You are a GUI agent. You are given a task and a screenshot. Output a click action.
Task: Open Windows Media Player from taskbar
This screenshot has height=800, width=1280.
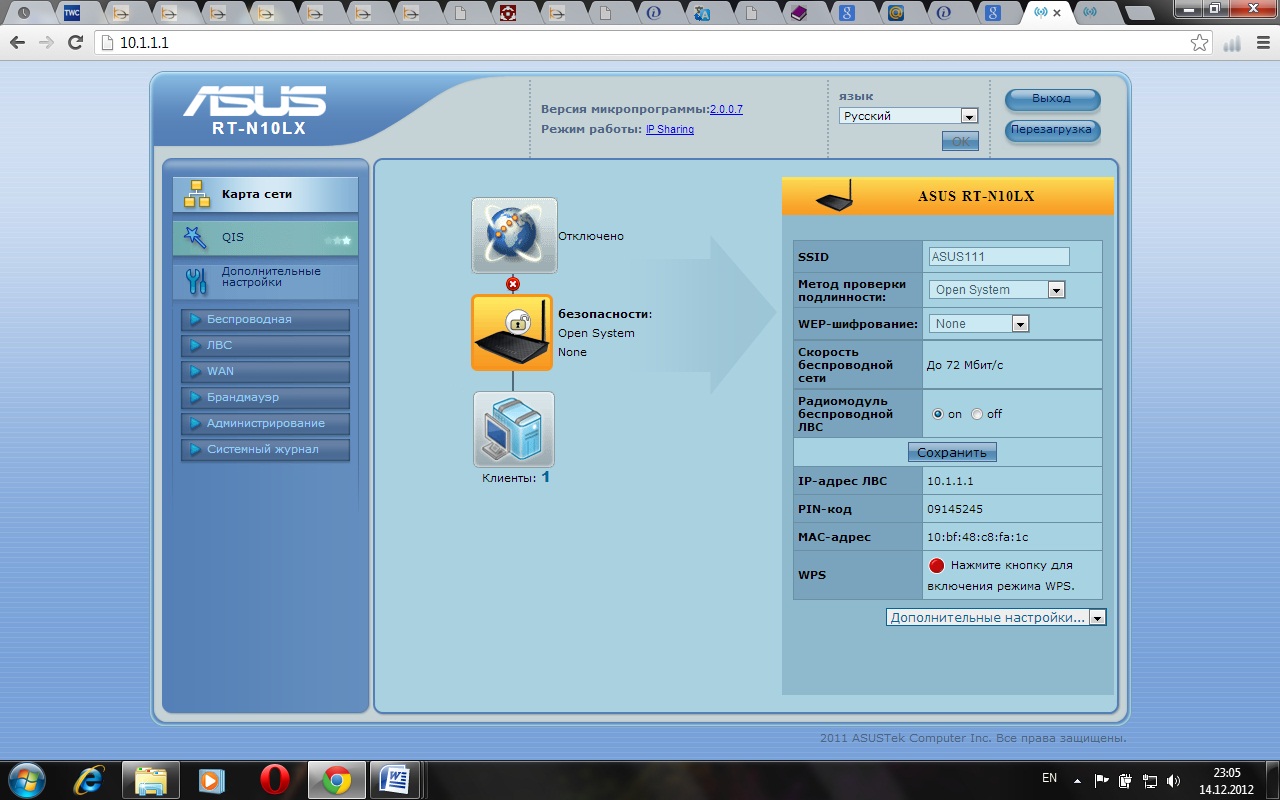point(212,779)
